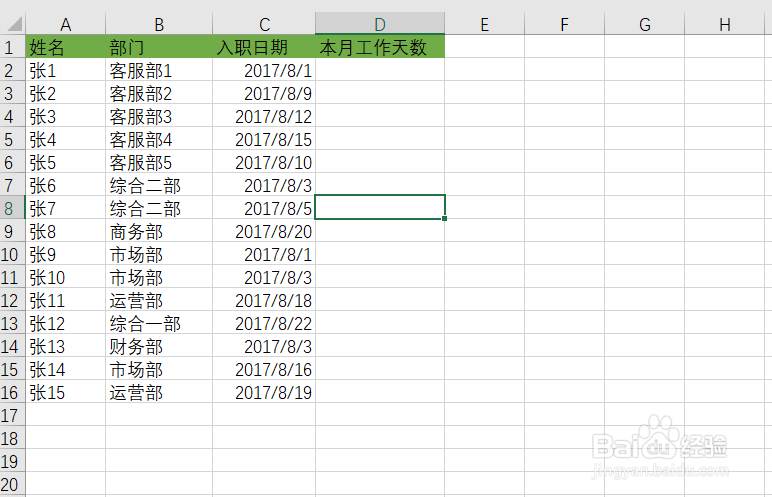The image size is (772, 497).
Task: Click cell containing 张7
Action: point(65,208)
